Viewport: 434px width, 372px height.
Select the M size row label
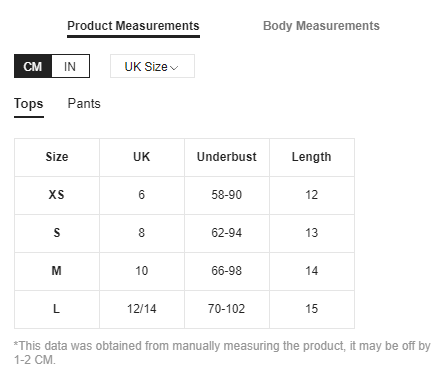[x=56, y=271]
